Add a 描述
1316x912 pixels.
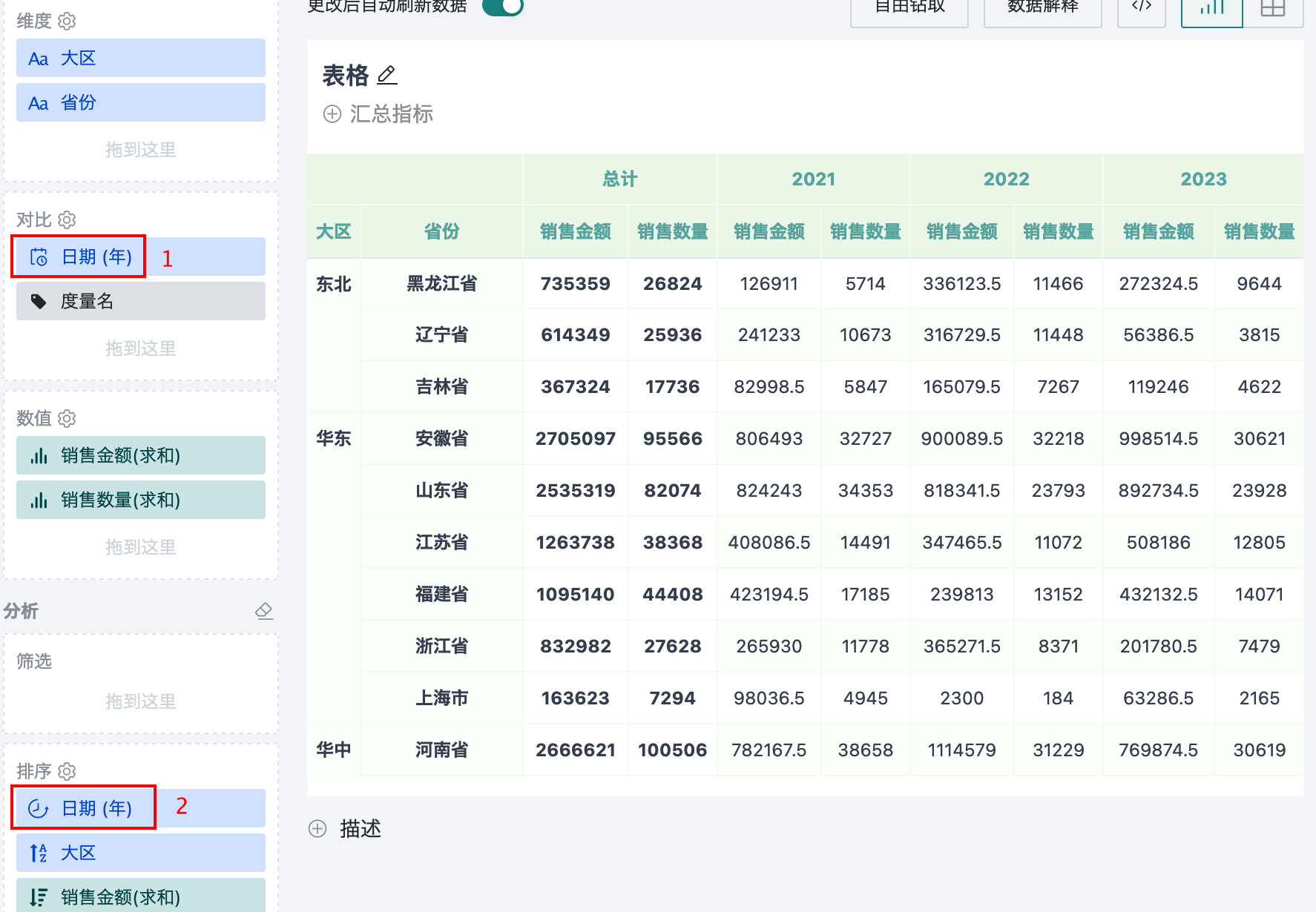346,828
